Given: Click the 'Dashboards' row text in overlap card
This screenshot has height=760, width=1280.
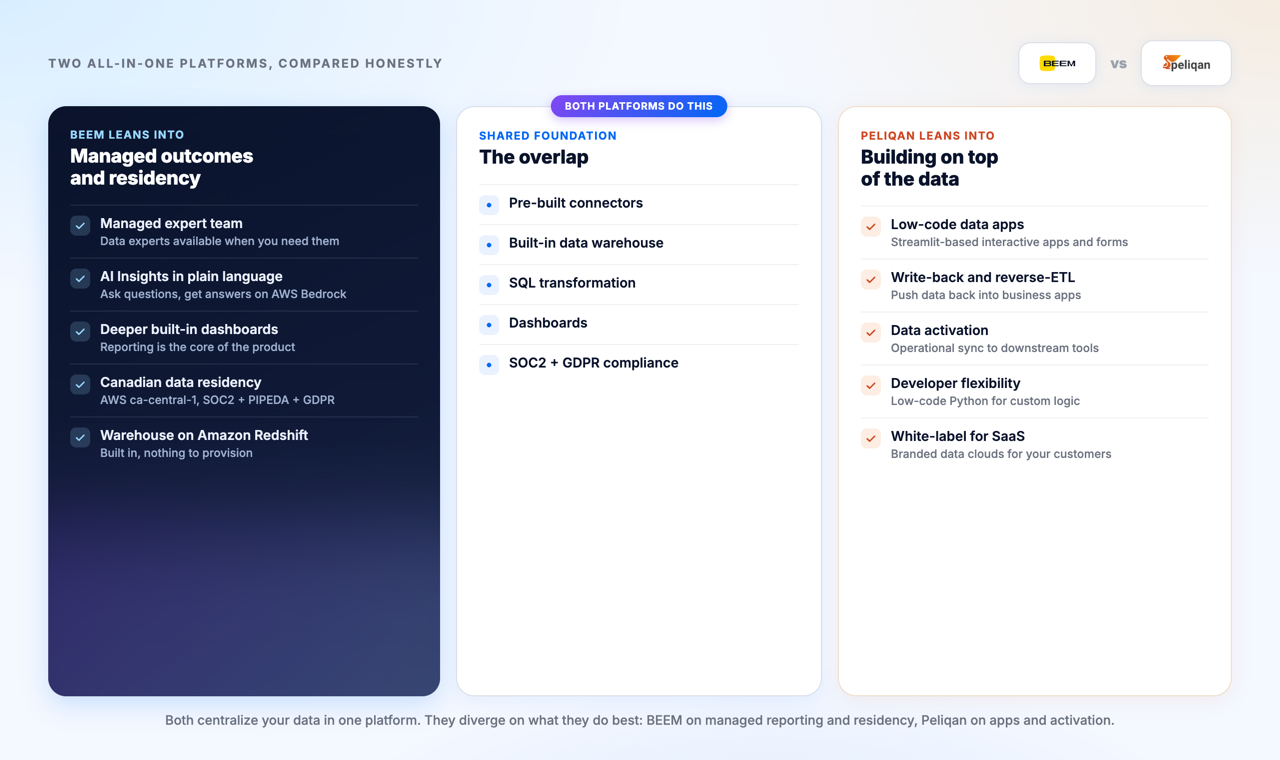Looking at the screenshot, I should tap(548, 323).
